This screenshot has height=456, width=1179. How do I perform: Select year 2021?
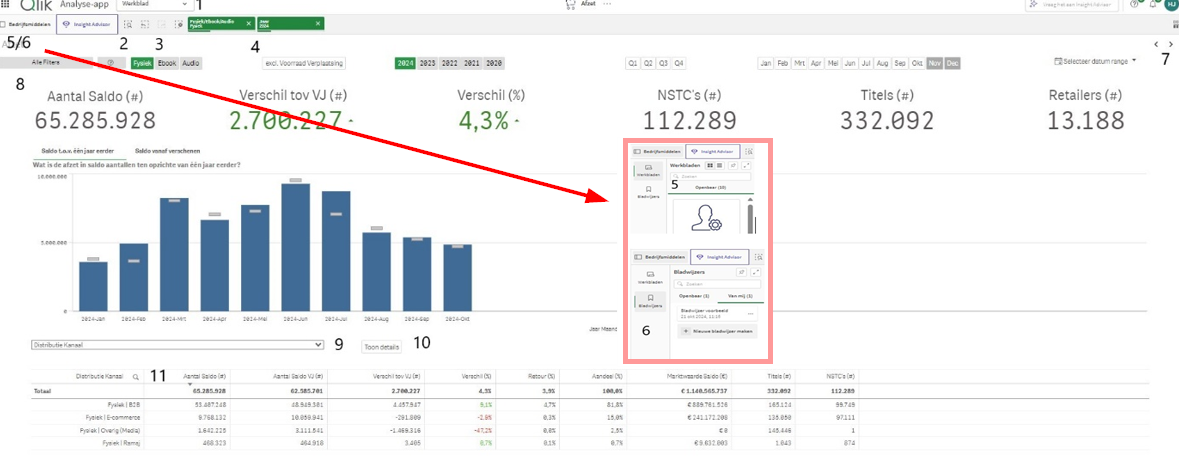tap(471, 63)
